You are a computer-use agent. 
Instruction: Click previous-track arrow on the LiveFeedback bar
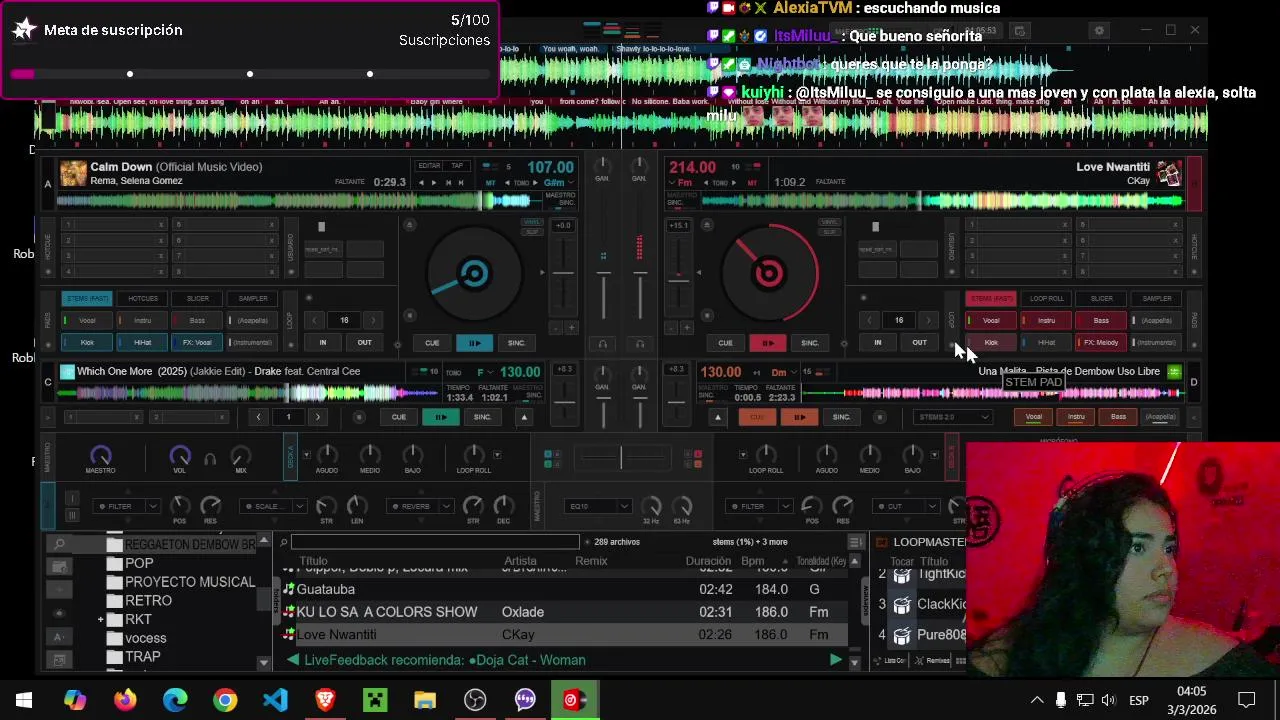[x=292, y=660]
